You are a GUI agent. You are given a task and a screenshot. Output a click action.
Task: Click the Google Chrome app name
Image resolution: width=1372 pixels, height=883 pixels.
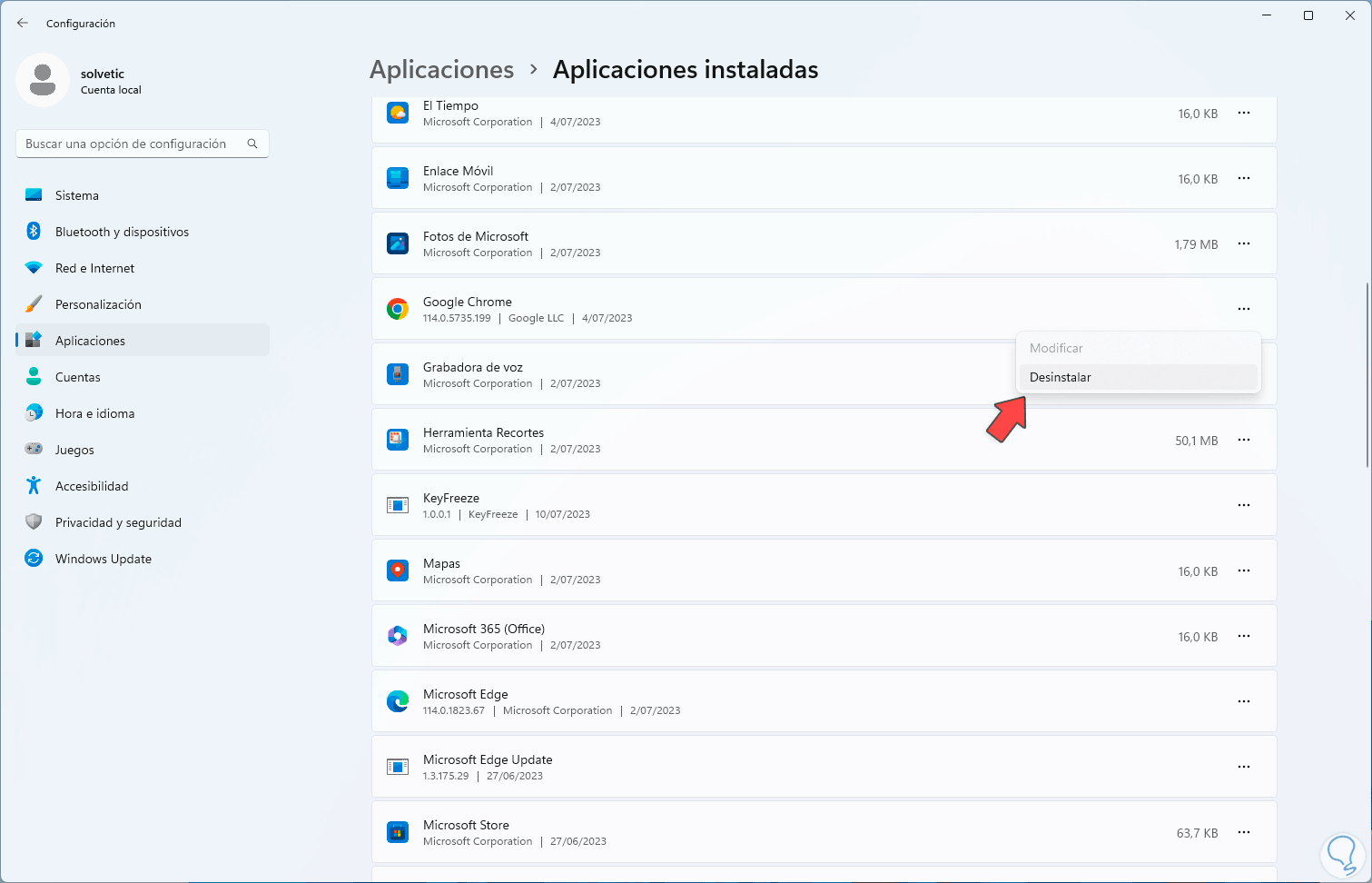[x=468, y=302]
